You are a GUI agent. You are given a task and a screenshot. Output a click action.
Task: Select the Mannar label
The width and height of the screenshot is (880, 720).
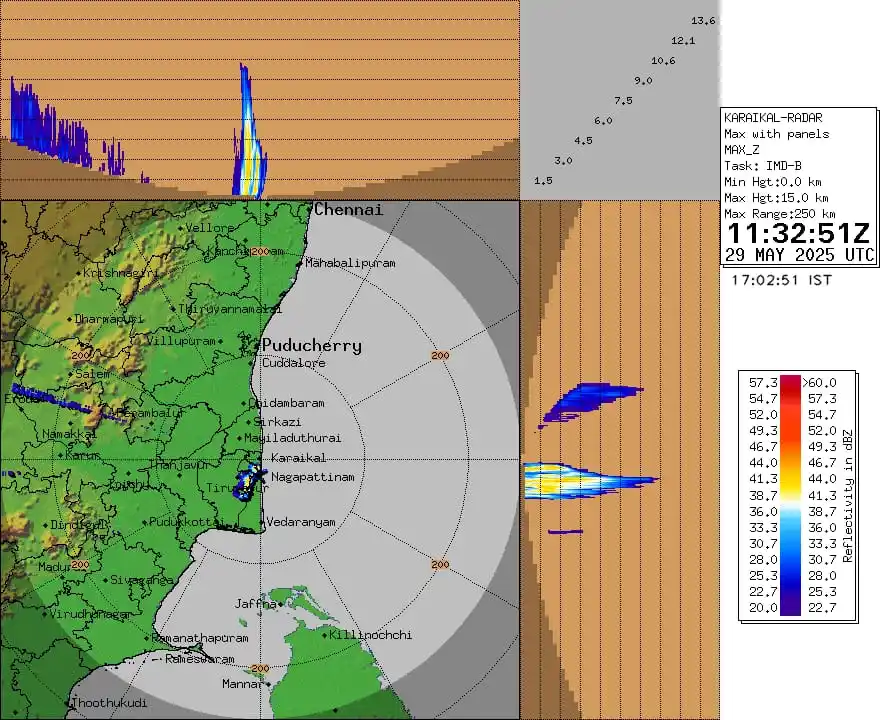coord(242,684)
